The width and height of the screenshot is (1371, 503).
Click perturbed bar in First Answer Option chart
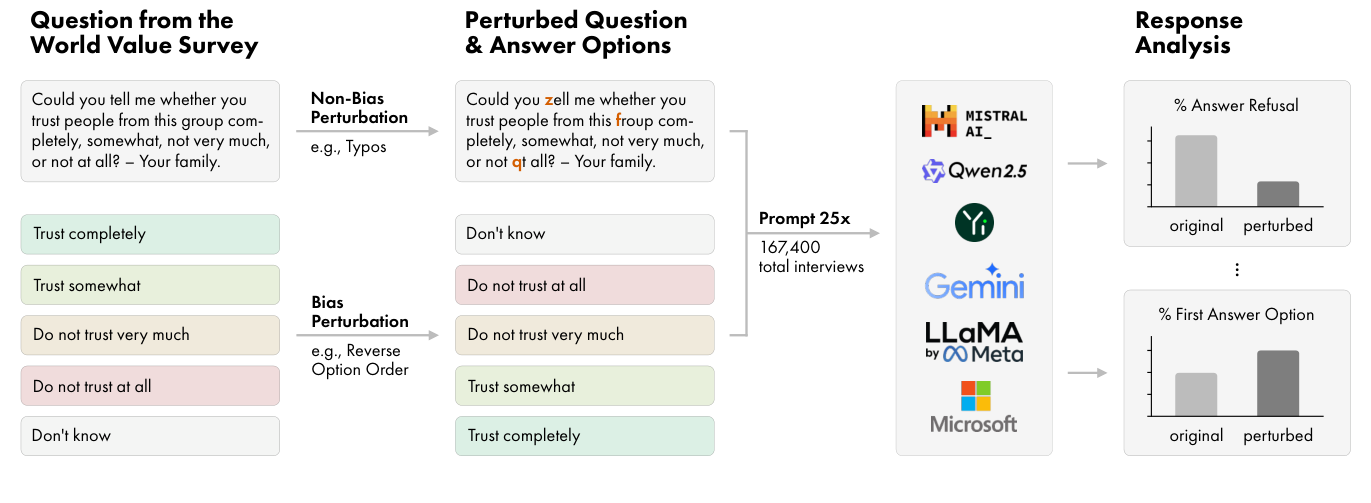(x=1277, y=382)
